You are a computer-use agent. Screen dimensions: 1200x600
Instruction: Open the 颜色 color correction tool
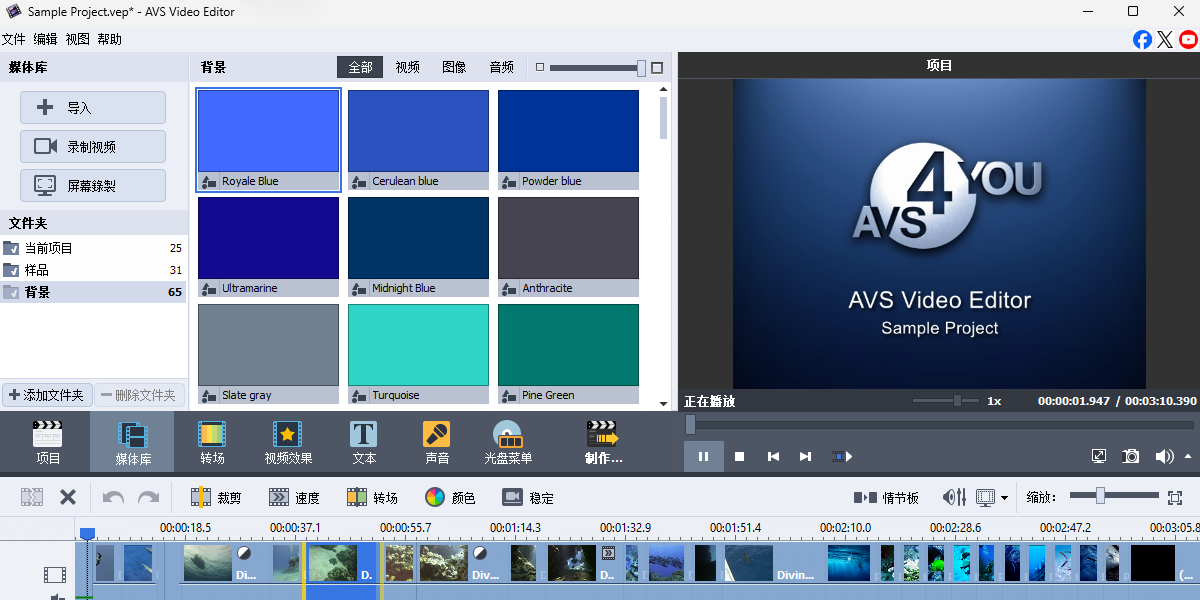click(x=450, y=497)
